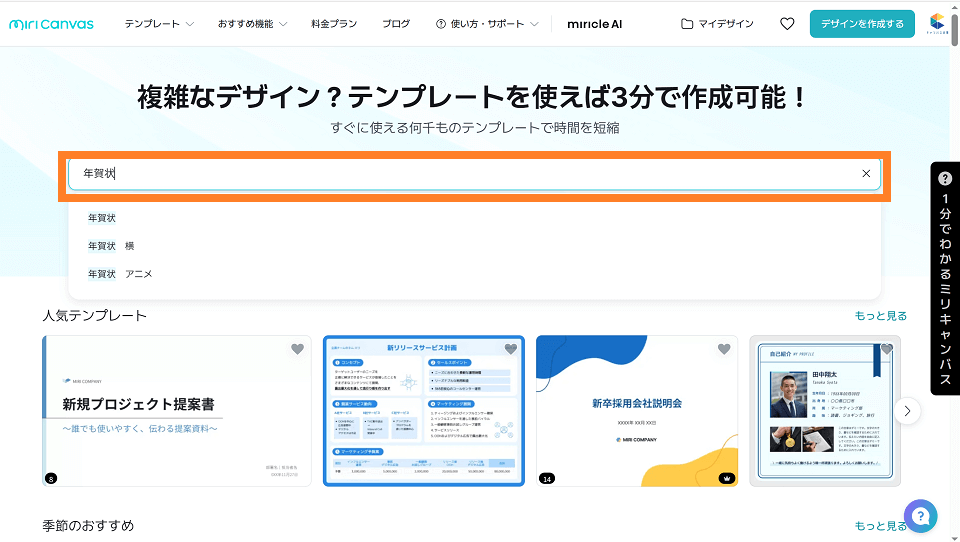
Task: Open the ブログ menu item
Action: coord(396,24)
